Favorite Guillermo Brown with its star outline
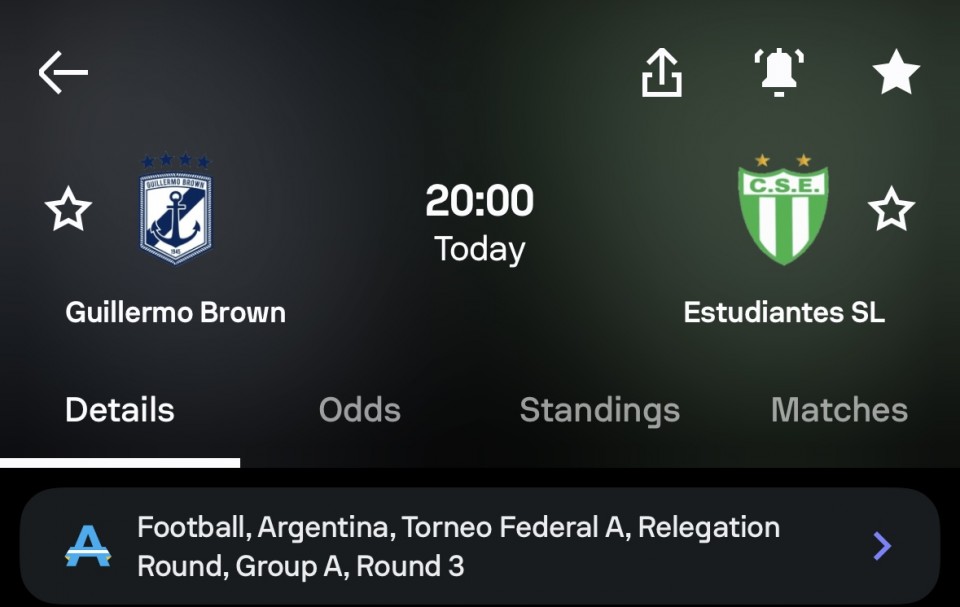The image size is (960, 607). click(68, 209)
